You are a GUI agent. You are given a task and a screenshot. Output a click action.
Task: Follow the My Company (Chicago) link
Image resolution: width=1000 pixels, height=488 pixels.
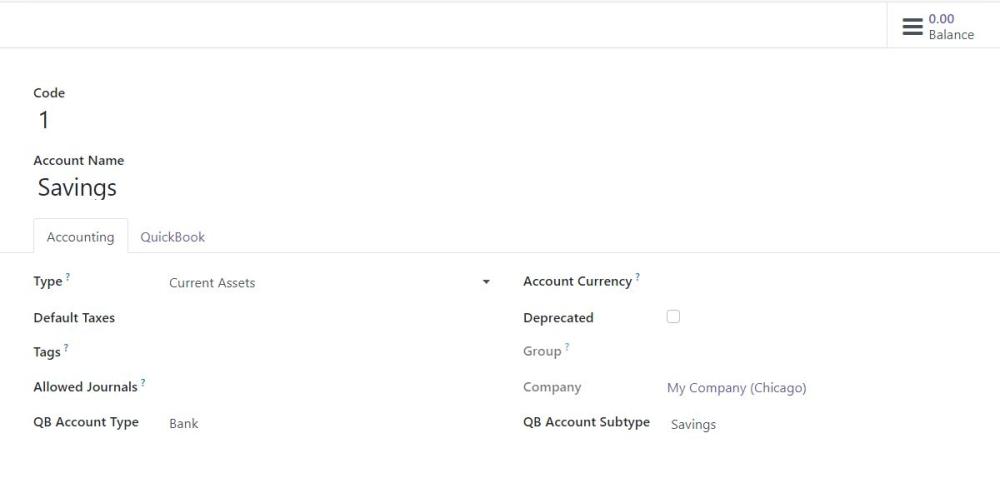[x=736, y=388]
